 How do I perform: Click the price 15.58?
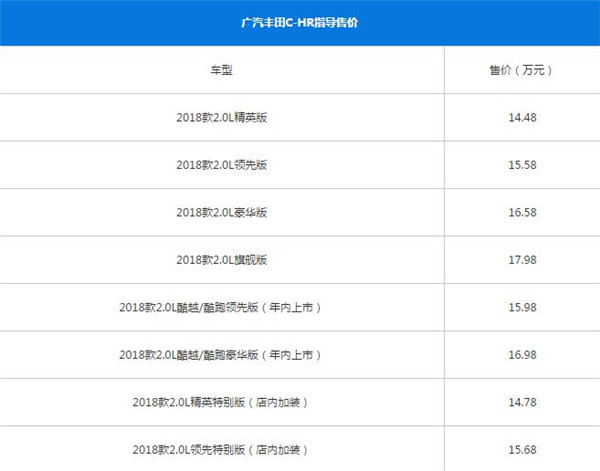522,165
